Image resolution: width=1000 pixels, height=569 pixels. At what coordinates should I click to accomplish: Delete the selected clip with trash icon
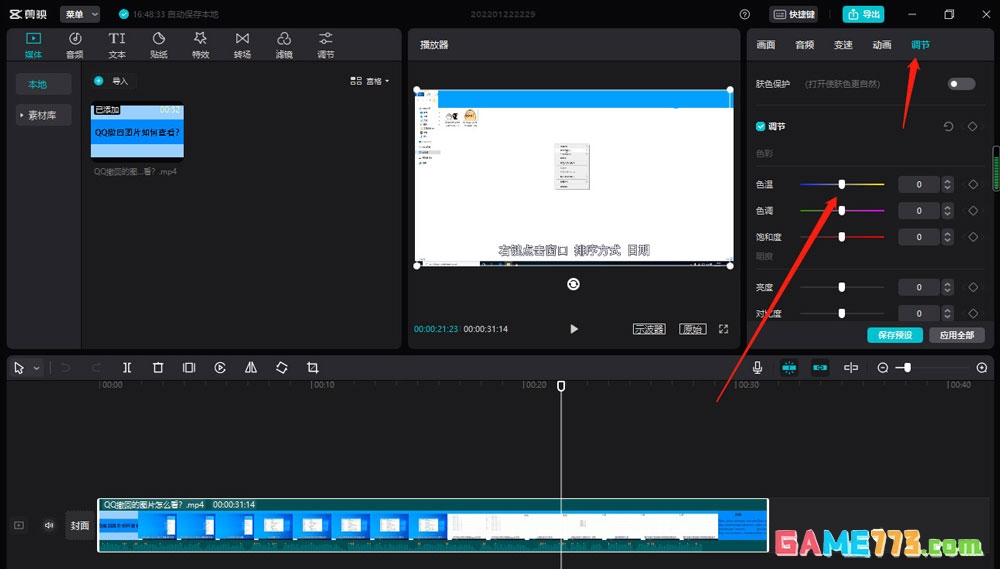point(158,368)
